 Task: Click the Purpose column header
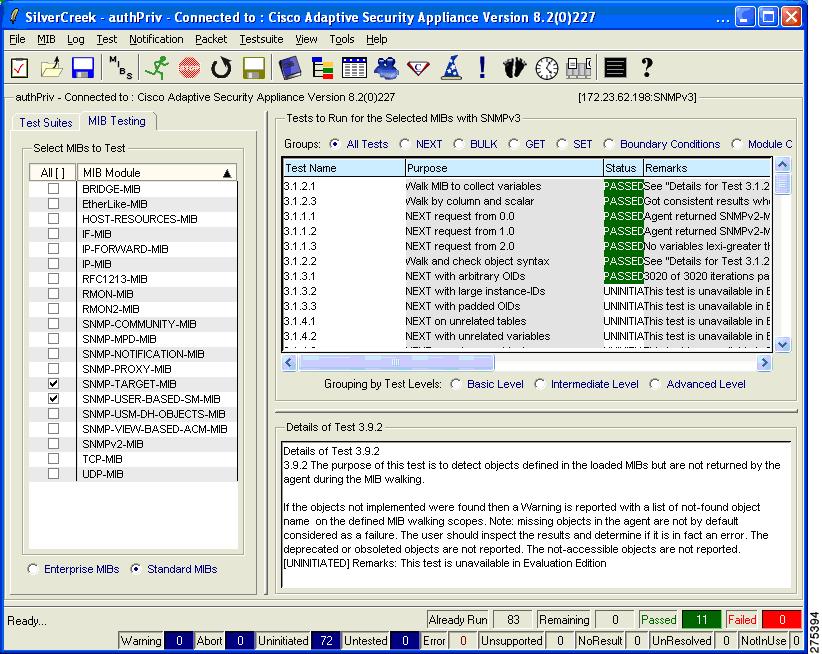[x=504, y=168]
